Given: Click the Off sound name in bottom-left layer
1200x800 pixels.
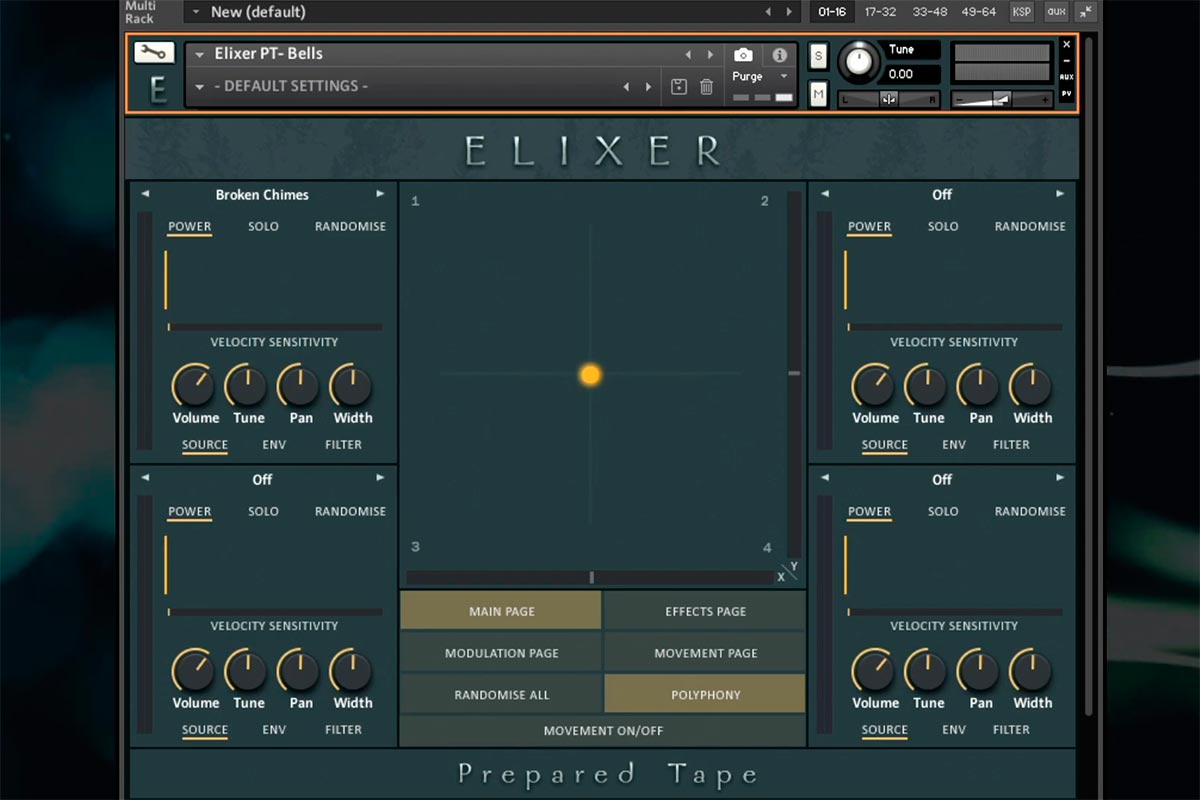Looking at the screenshot, I should tap(262, 479).
